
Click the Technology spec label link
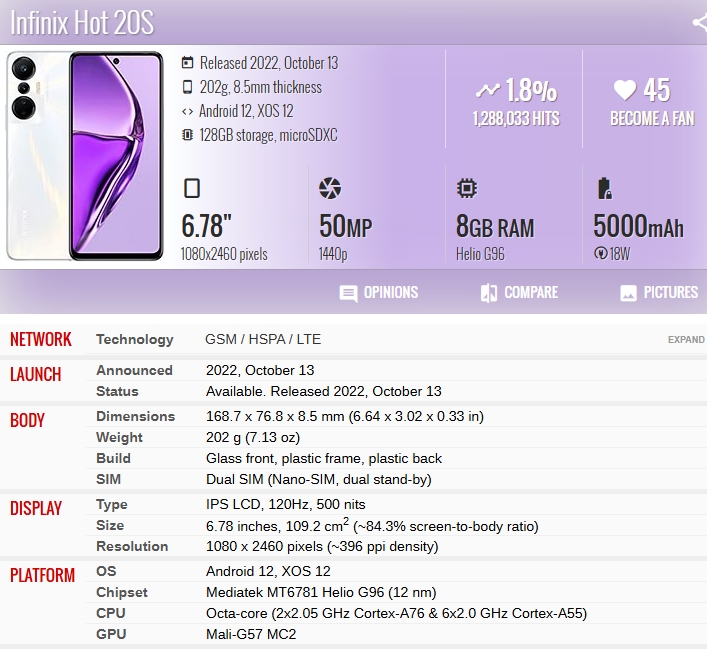134,340
